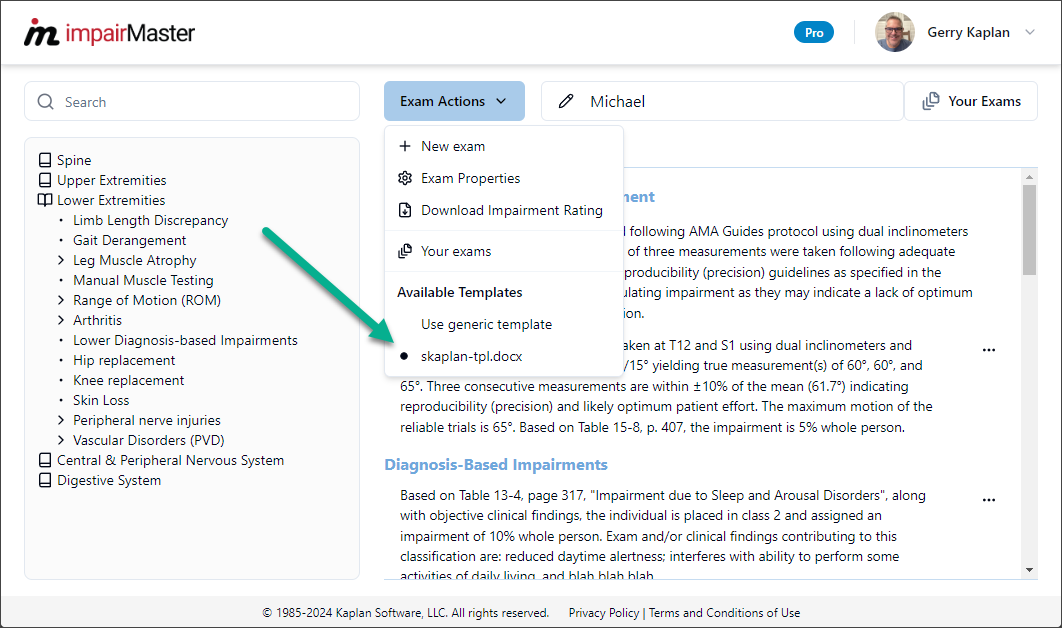Click the Available Templates heading
1062x628 pixels.
[460, 292]
